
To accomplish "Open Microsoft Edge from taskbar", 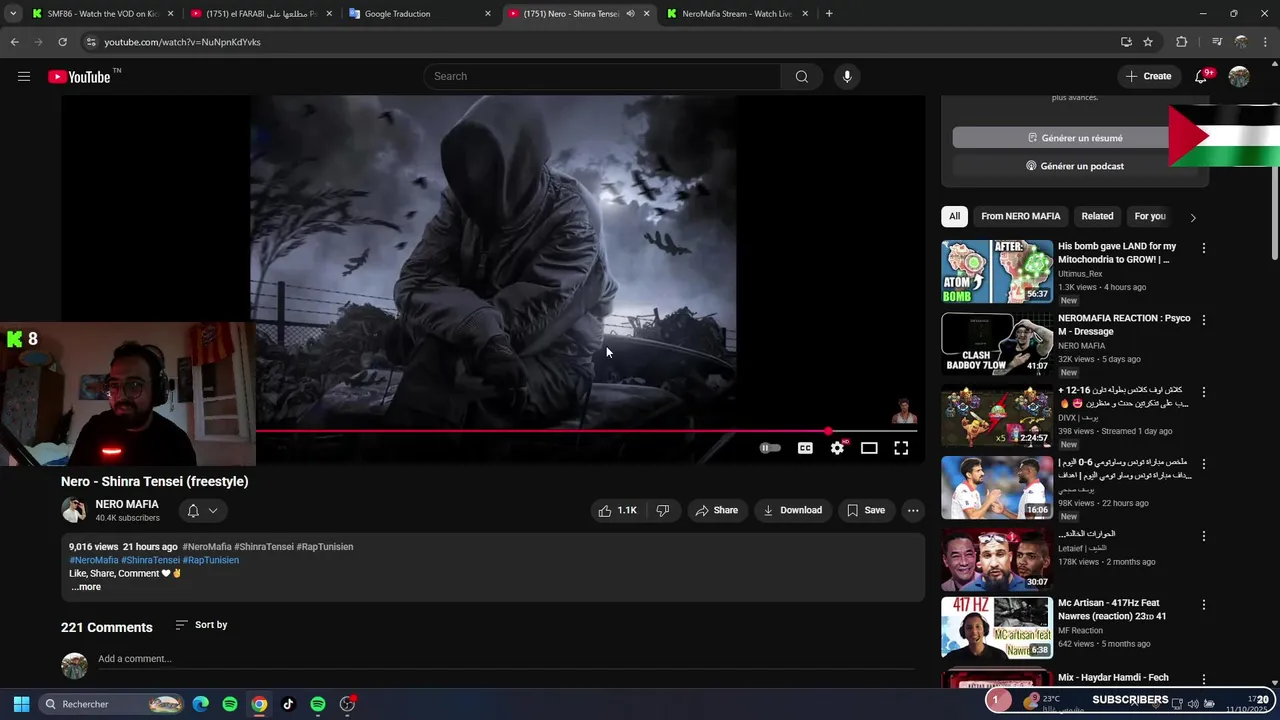I will coord(201,704).
